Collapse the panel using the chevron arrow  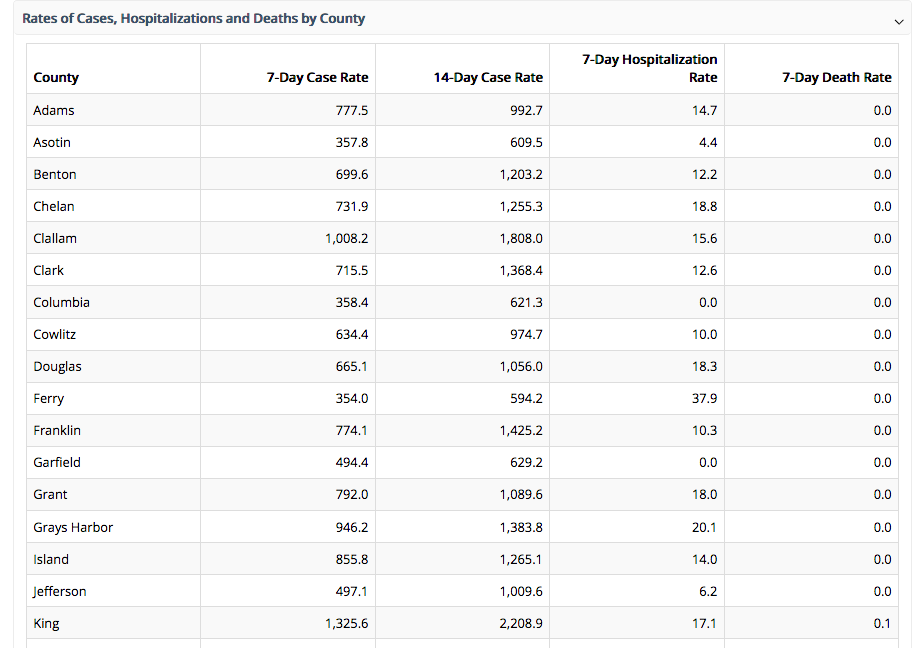pos(899,19)
